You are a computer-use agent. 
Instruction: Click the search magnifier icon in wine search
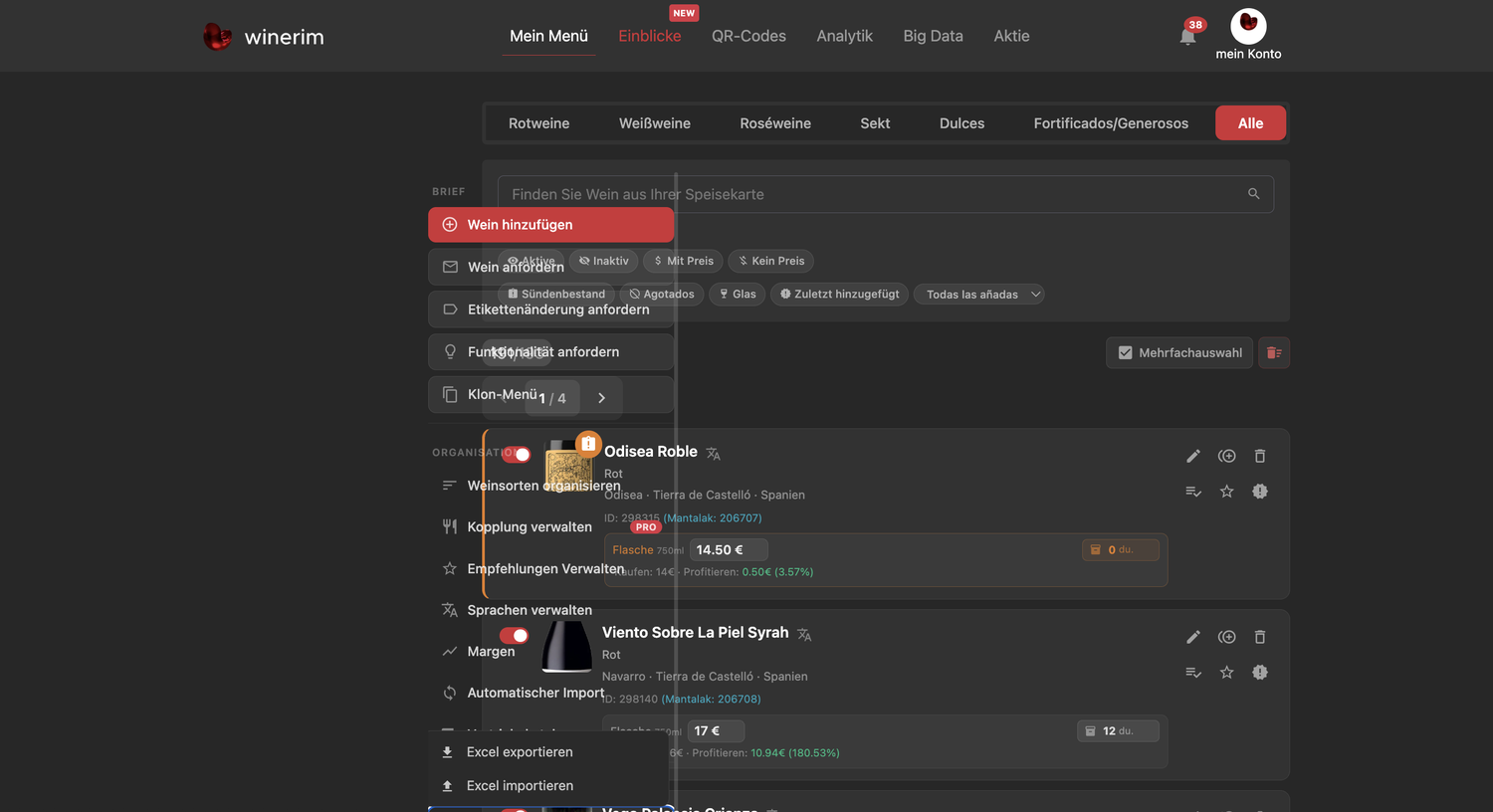pos(1254,194)
